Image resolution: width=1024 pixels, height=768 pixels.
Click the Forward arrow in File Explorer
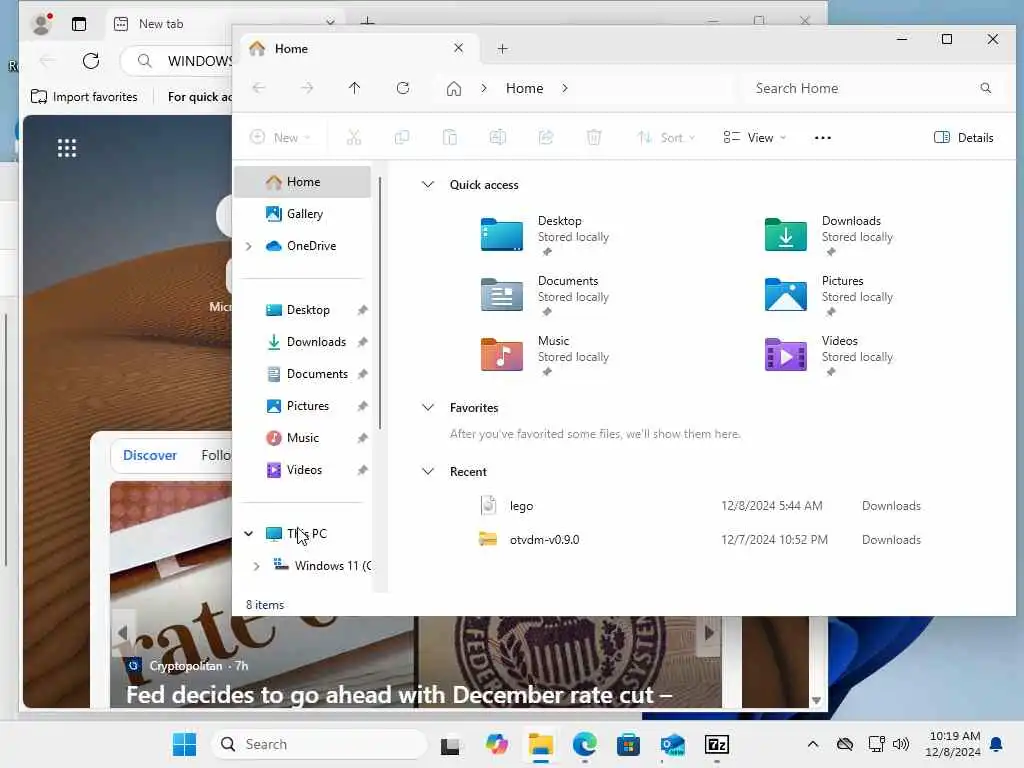point(307,88)
